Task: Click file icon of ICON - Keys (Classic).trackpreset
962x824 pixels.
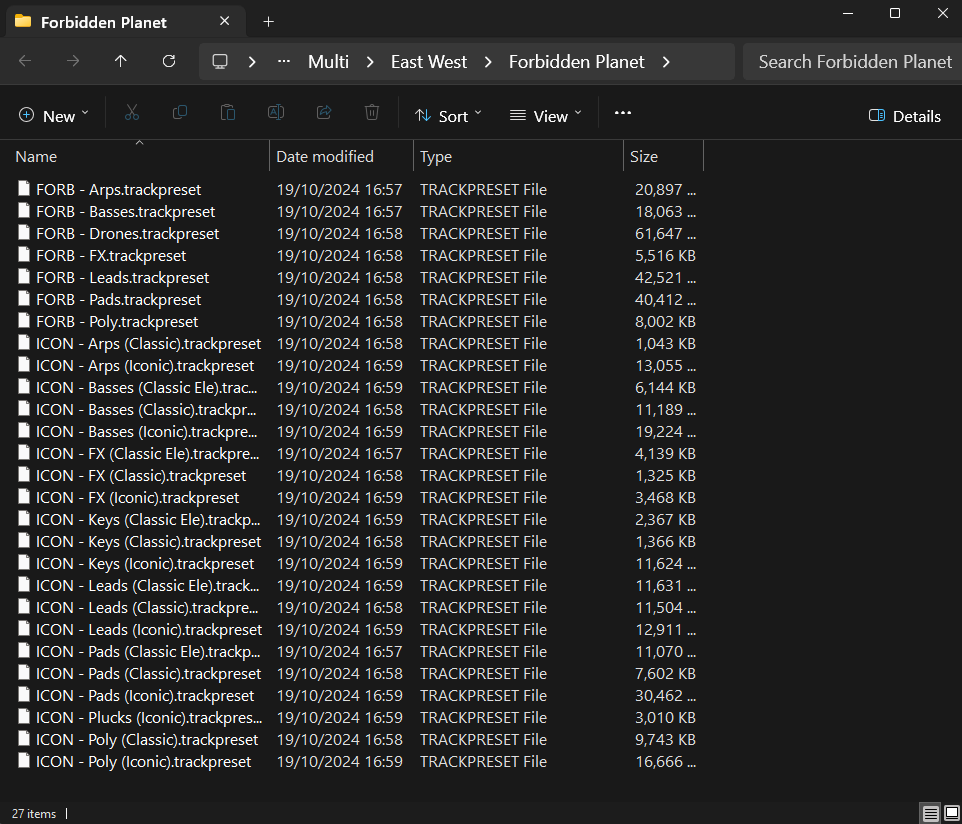Action: [x=24, y=541]
